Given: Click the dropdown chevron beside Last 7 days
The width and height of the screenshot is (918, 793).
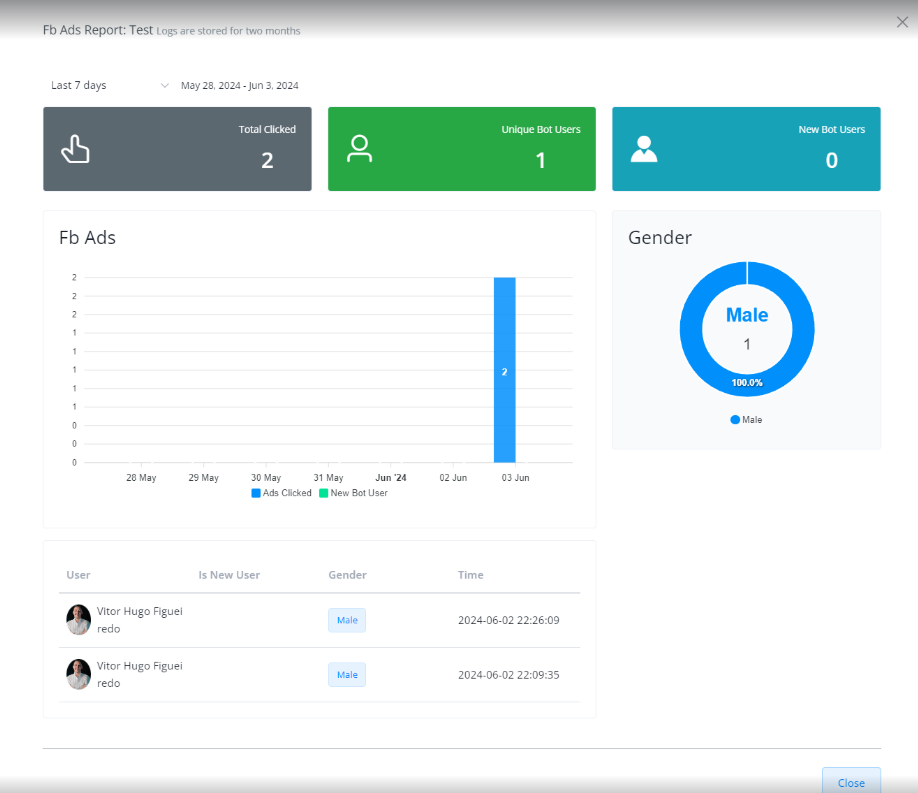Looking at the screenshot, I should point(165,86).
